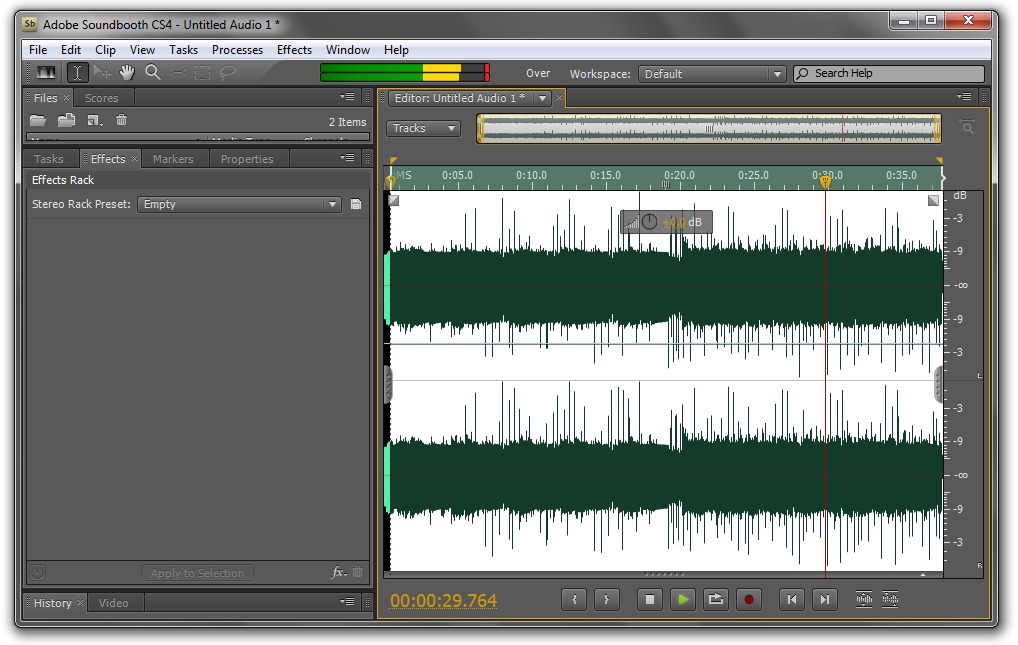Close the Files panel tab
Image resolution: width=1018 pixels, height=645 pixels.
(x=66, y=97)
